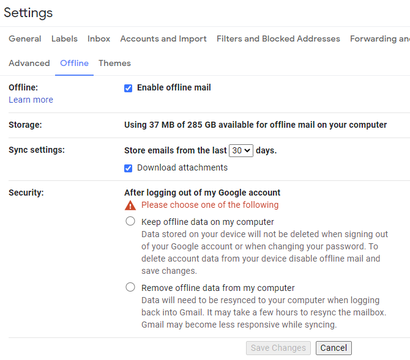Screen dimensions: 410x360
Task: Go to the Inbox settings tab
Action: tap(99, 39)
